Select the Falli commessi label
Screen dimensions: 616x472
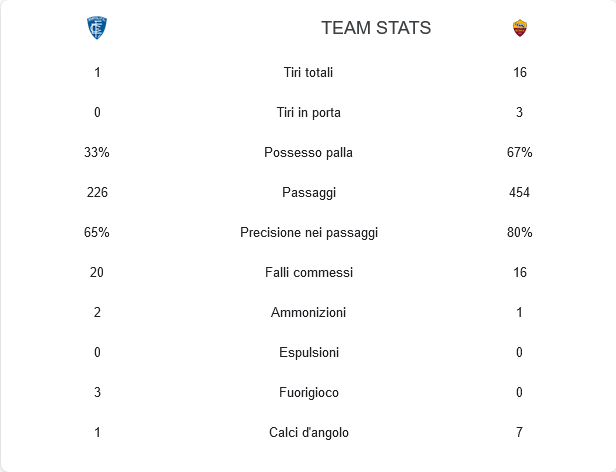309,272
